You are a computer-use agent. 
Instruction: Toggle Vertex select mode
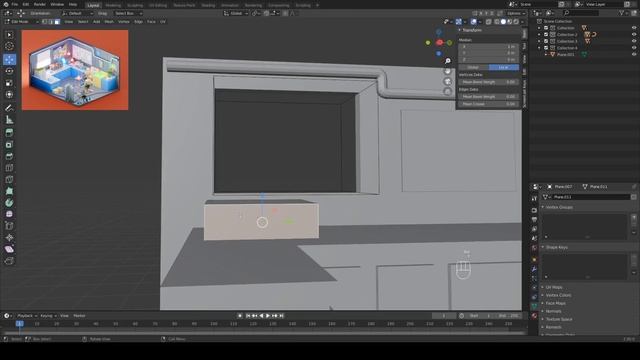(44, 22)
